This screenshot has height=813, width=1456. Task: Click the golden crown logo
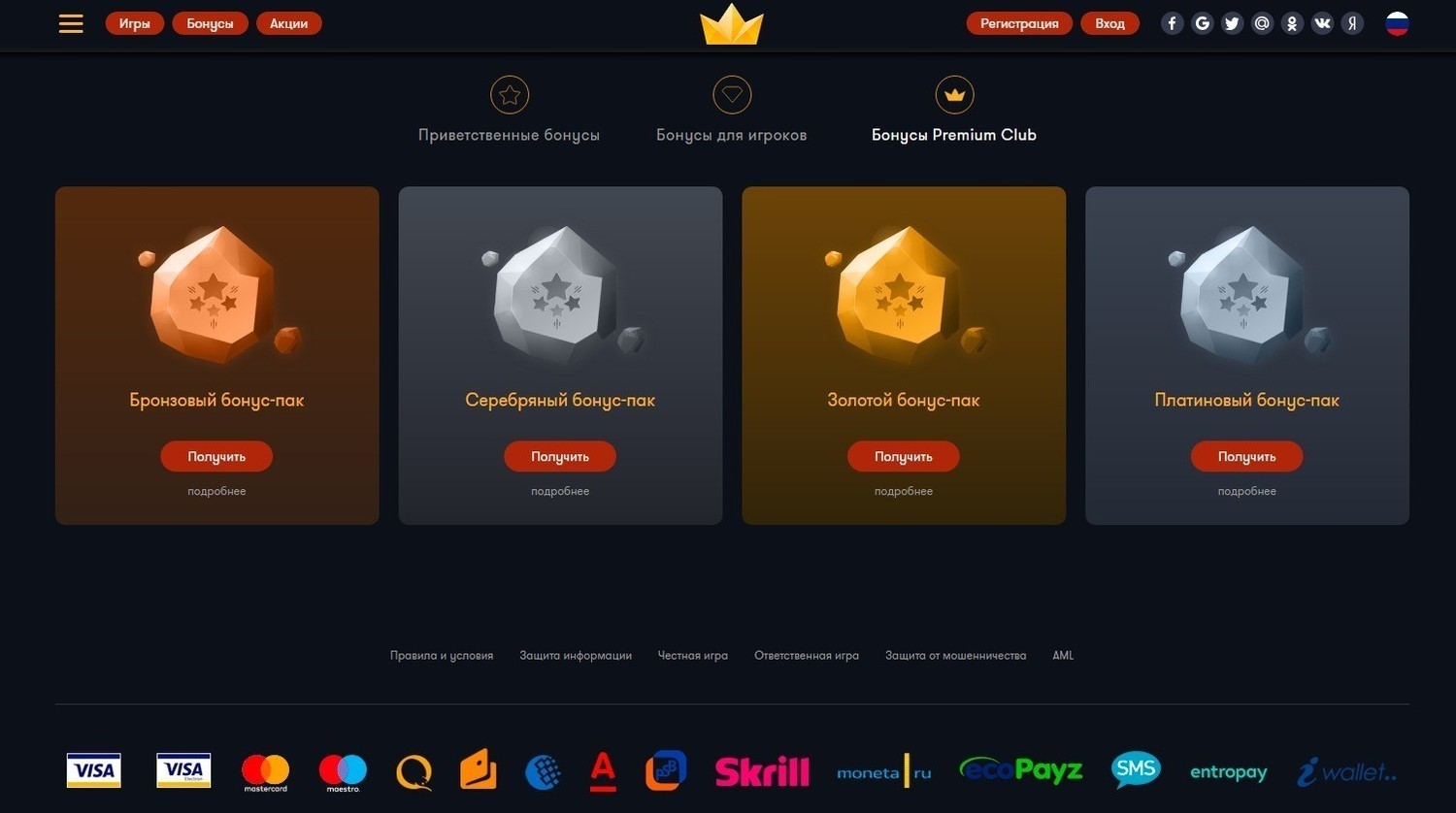(x=732, y=24)
